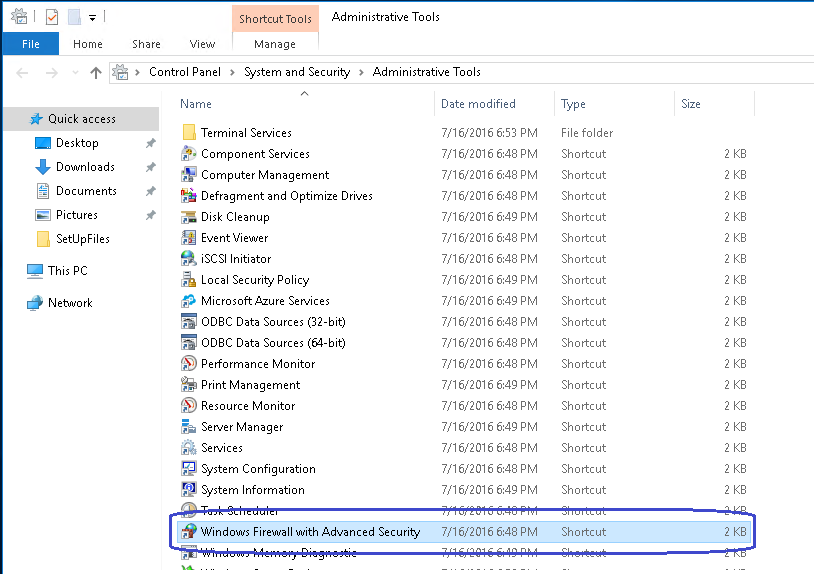Open the recent locations dropdown arrow

[75, 73]
